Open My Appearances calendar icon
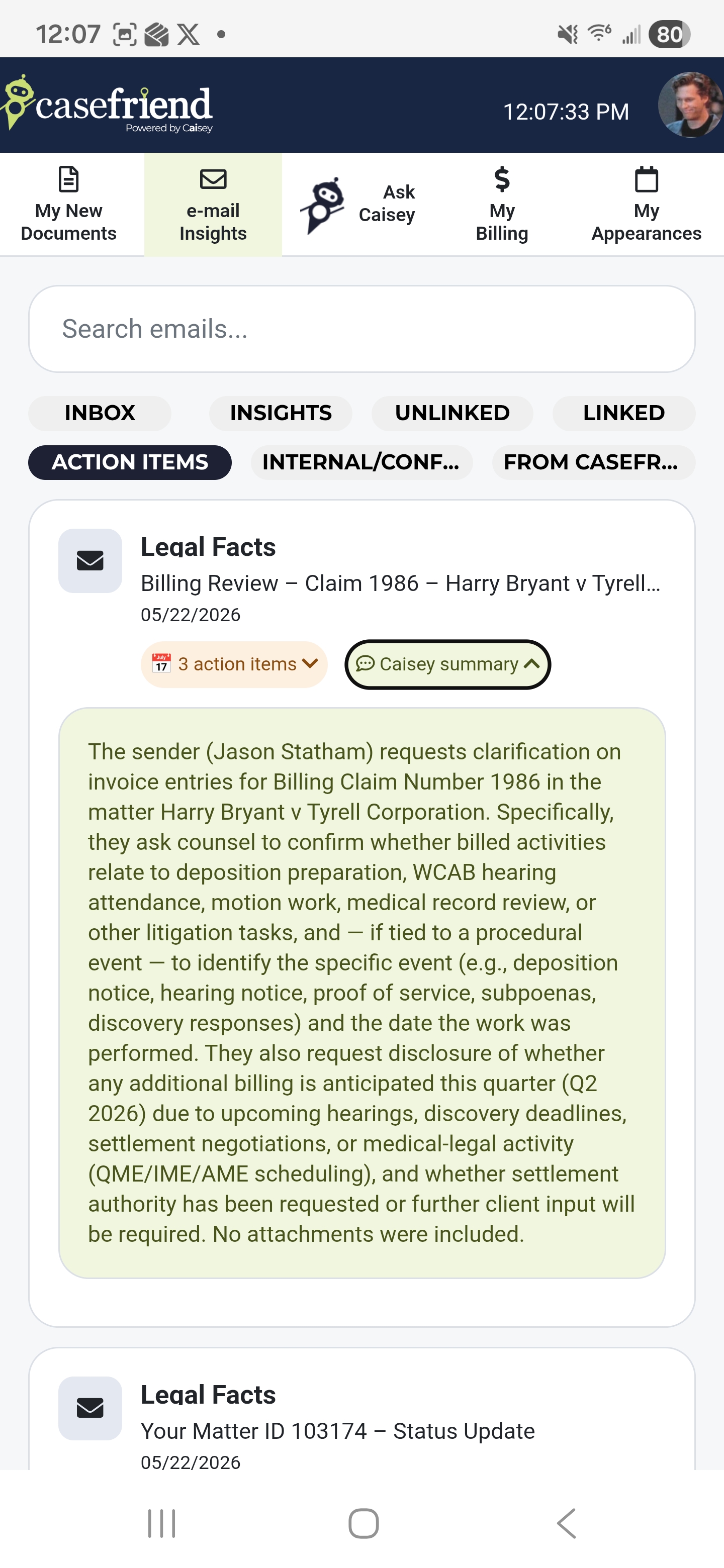 (646, 179)
